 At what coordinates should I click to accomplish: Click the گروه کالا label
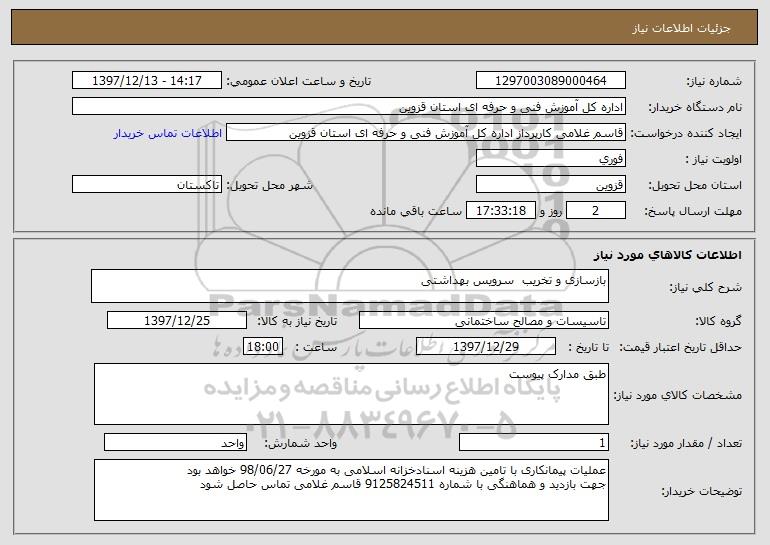point(718,321)
